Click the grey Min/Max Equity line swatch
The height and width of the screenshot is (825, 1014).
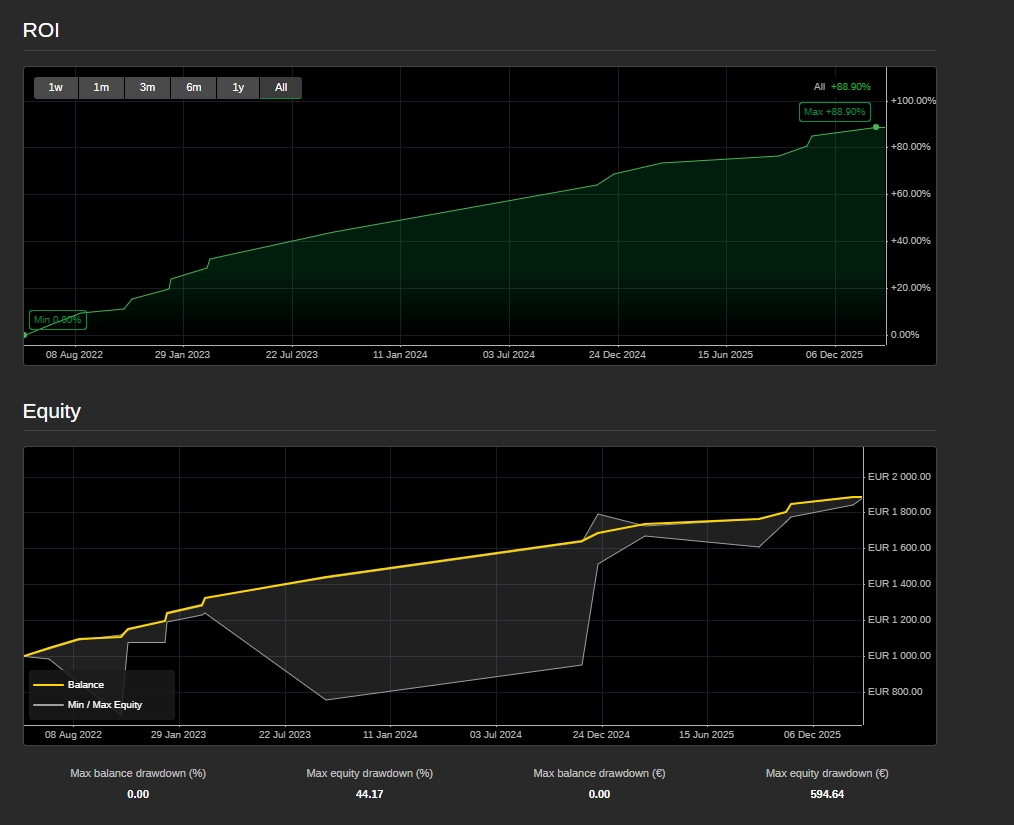click(48, 705)
